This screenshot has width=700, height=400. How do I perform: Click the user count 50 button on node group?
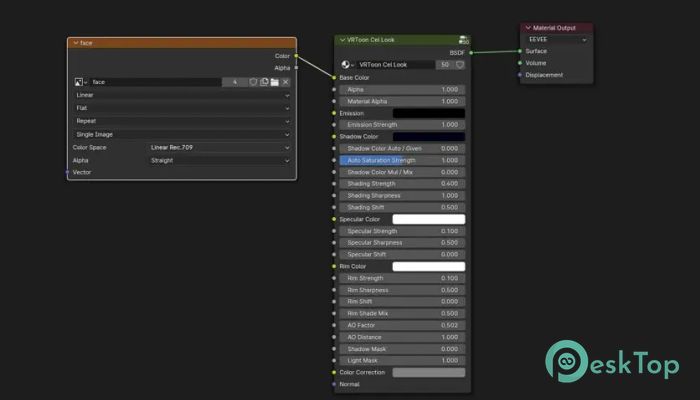pyautogui.click(x=445, y=65)
